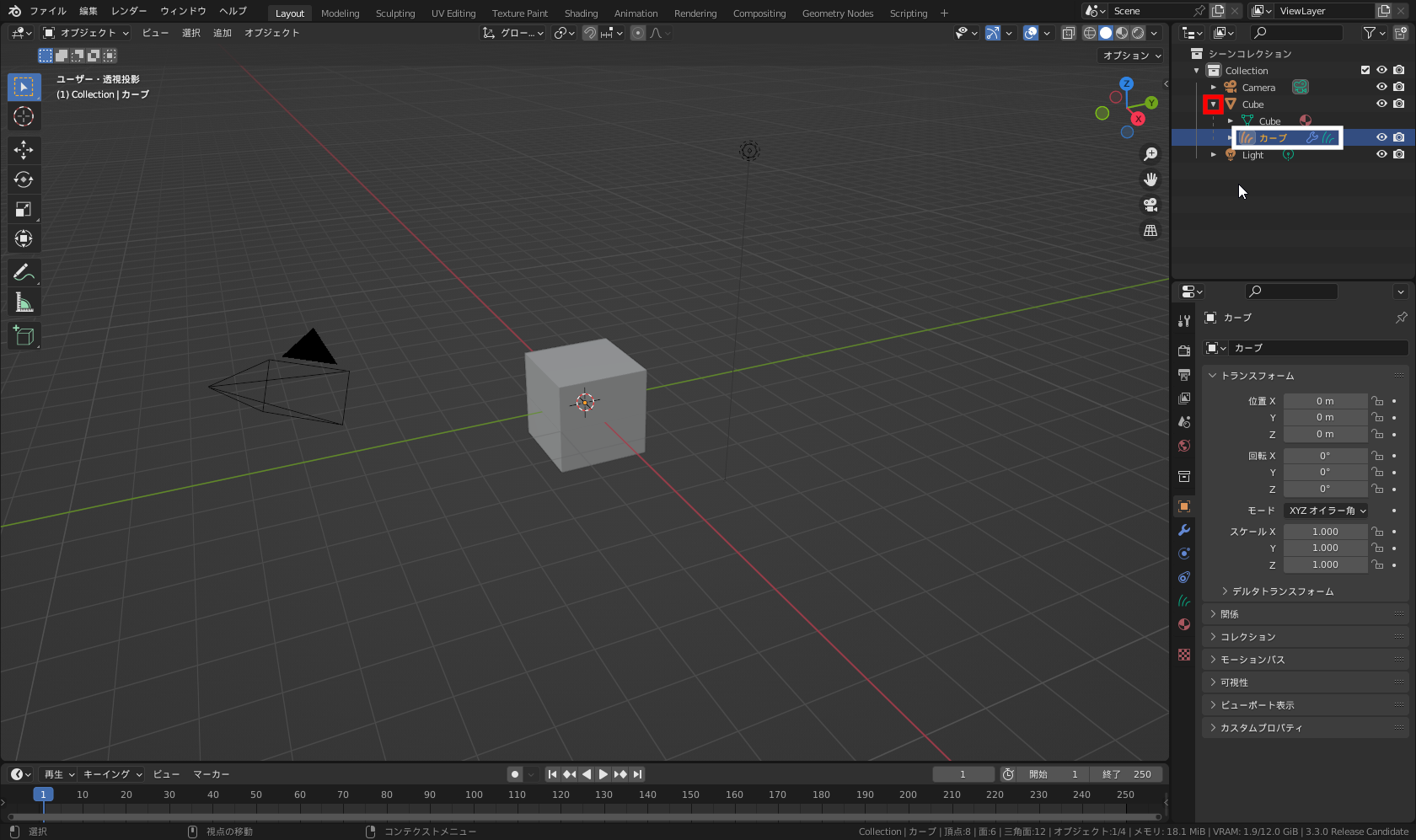Open the Texture checkerboard properties tab
The height and width of the screenshot is (840, 1416).
coord(1184,655)
